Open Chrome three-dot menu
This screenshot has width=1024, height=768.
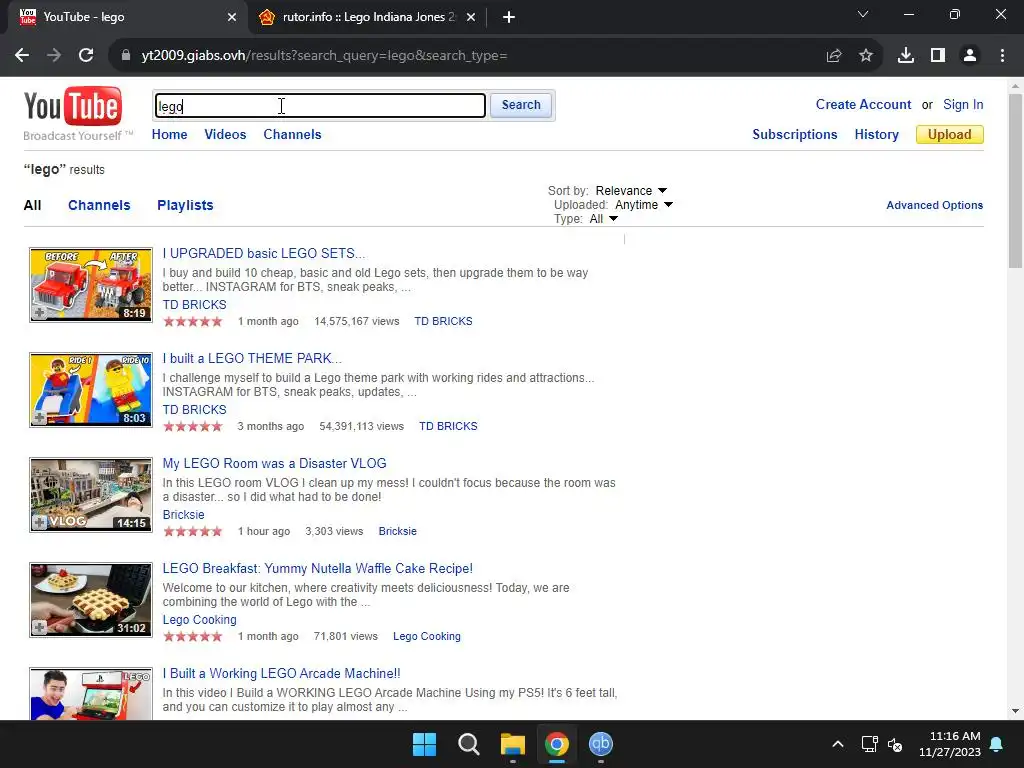point(1002,56)
